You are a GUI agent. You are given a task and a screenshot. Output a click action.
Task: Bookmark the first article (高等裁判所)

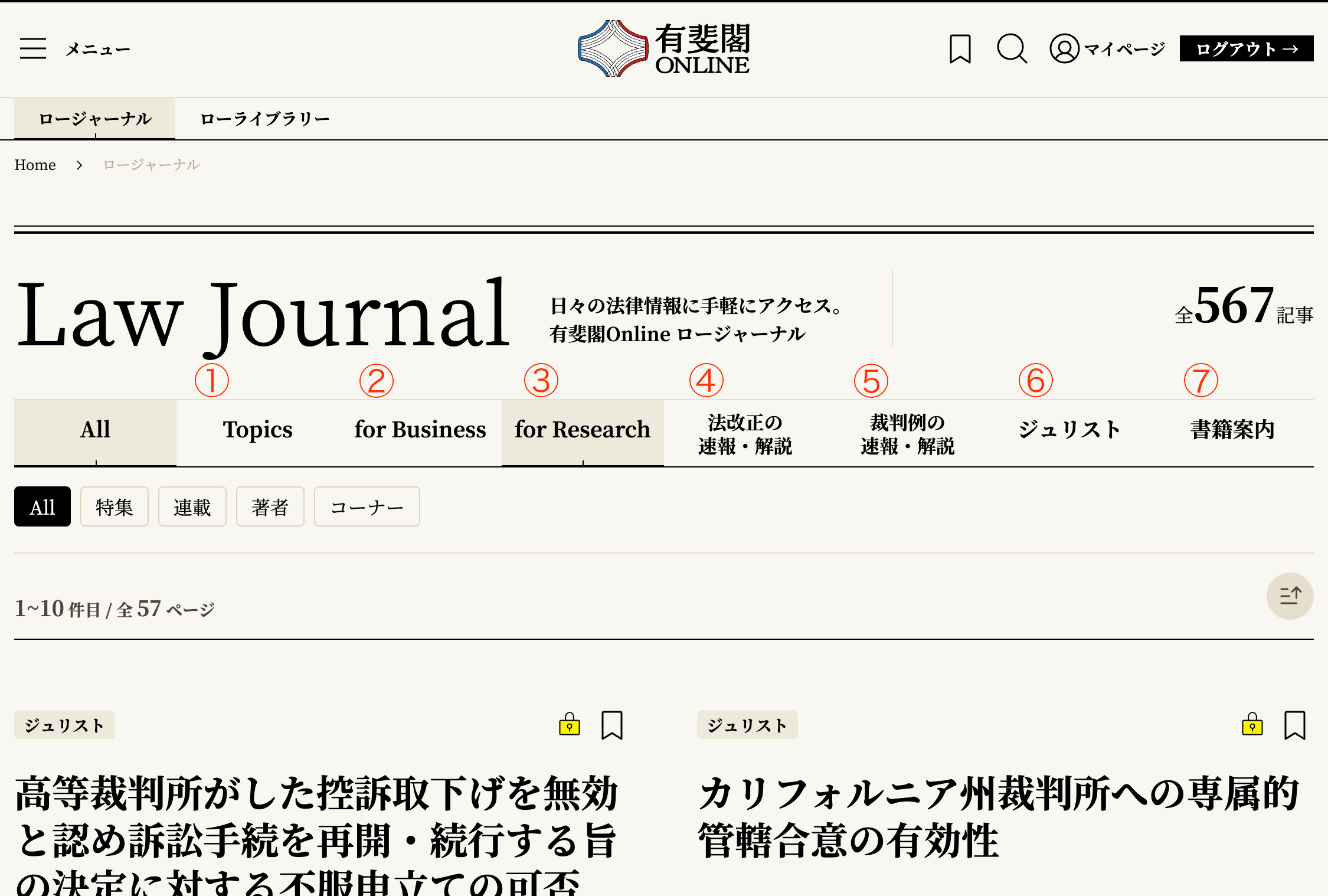pos(612,725)
